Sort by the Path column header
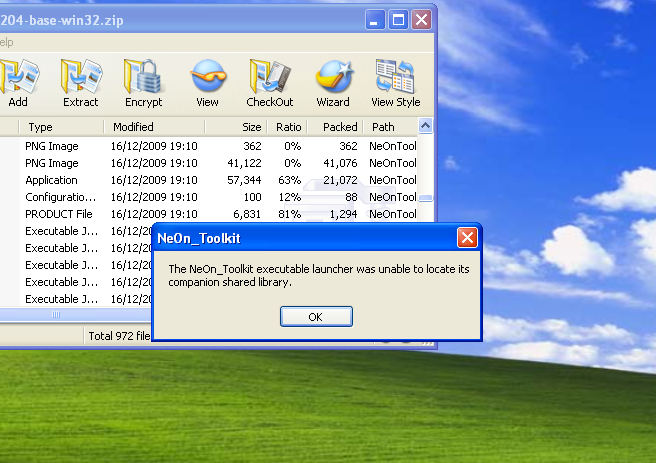The image size is (656, 463). click(390, 127)
